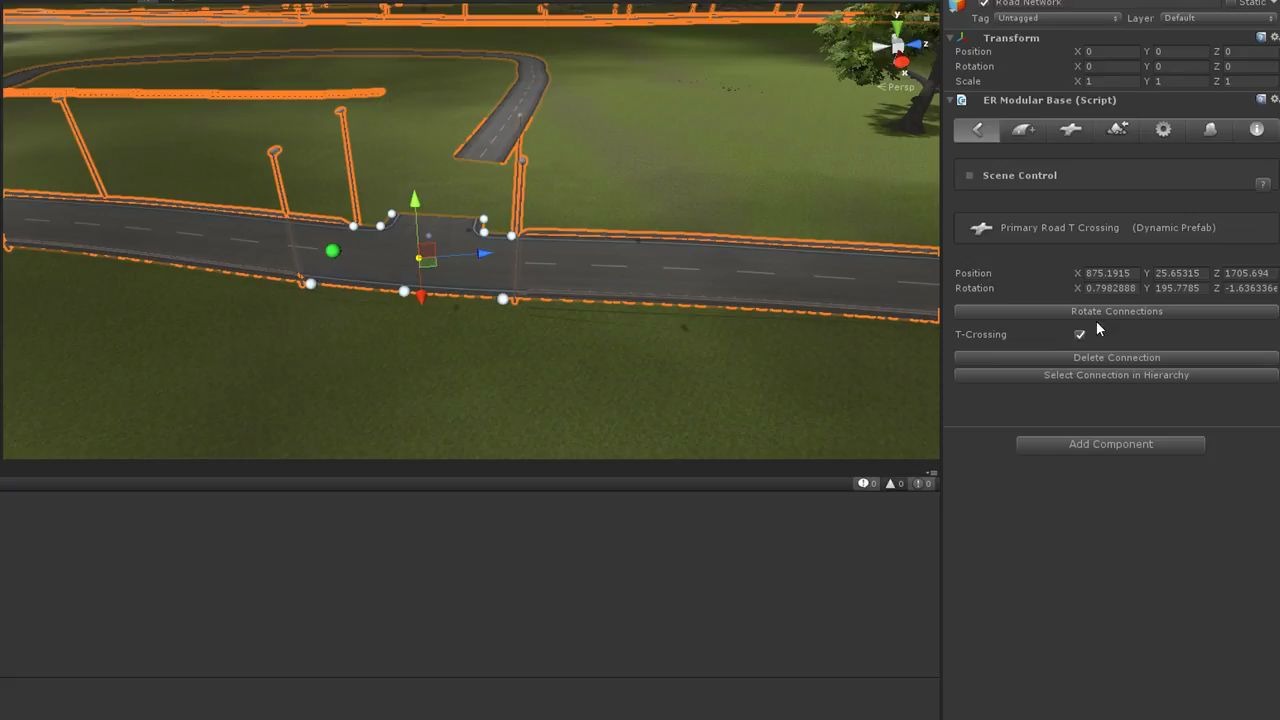This screenshot has height=720, width=1280.
Task: Open the Tag dropdown showing Untagged
Action: [1057, 18]
